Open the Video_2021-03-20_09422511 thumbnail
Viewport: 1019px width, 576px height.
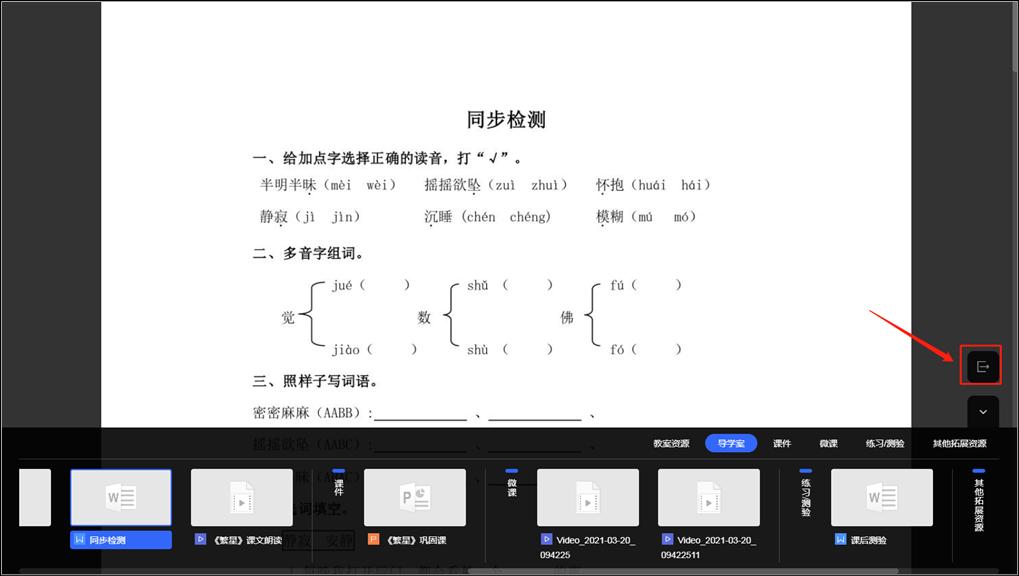tap(708, 497)
